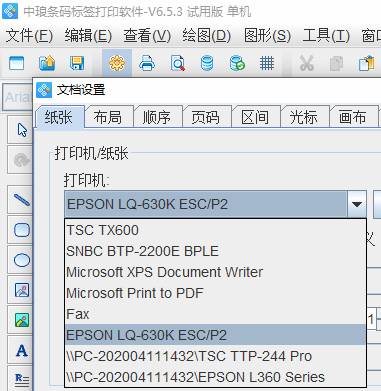Screen dimensions: 381x391
Task: Click the Copy pages icon
Action: 336,63
